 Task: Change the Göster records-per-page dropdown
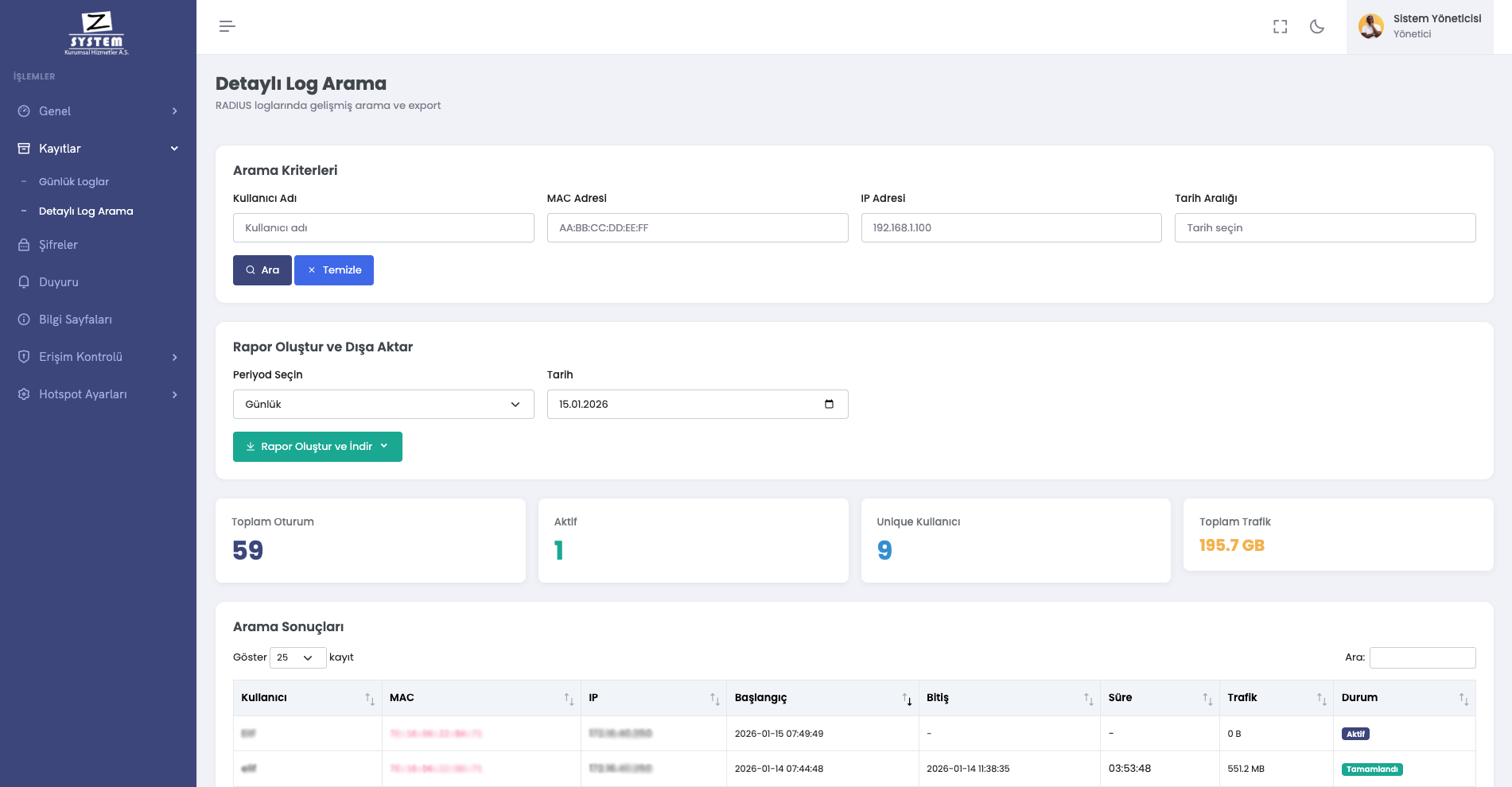[x=297, y=657]
